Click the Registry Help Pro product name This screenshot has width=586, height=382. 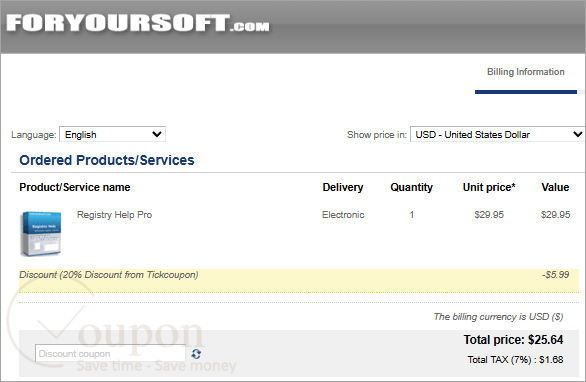114,215
